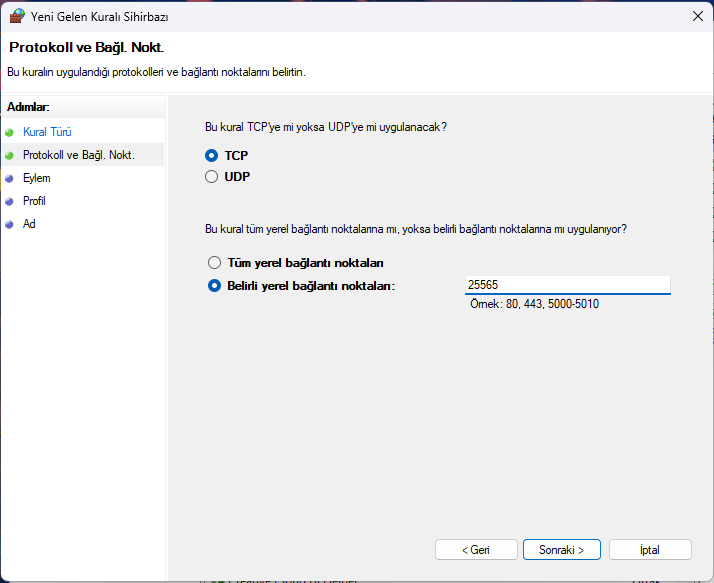The image size is (714, 583).
Task: Select the Eylem step in sidebar
Action: click(36, 178)
